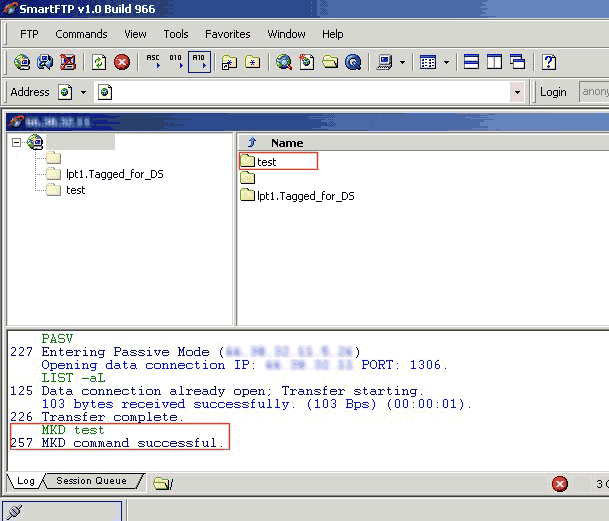Open the view style dropdown arrow

445,62
